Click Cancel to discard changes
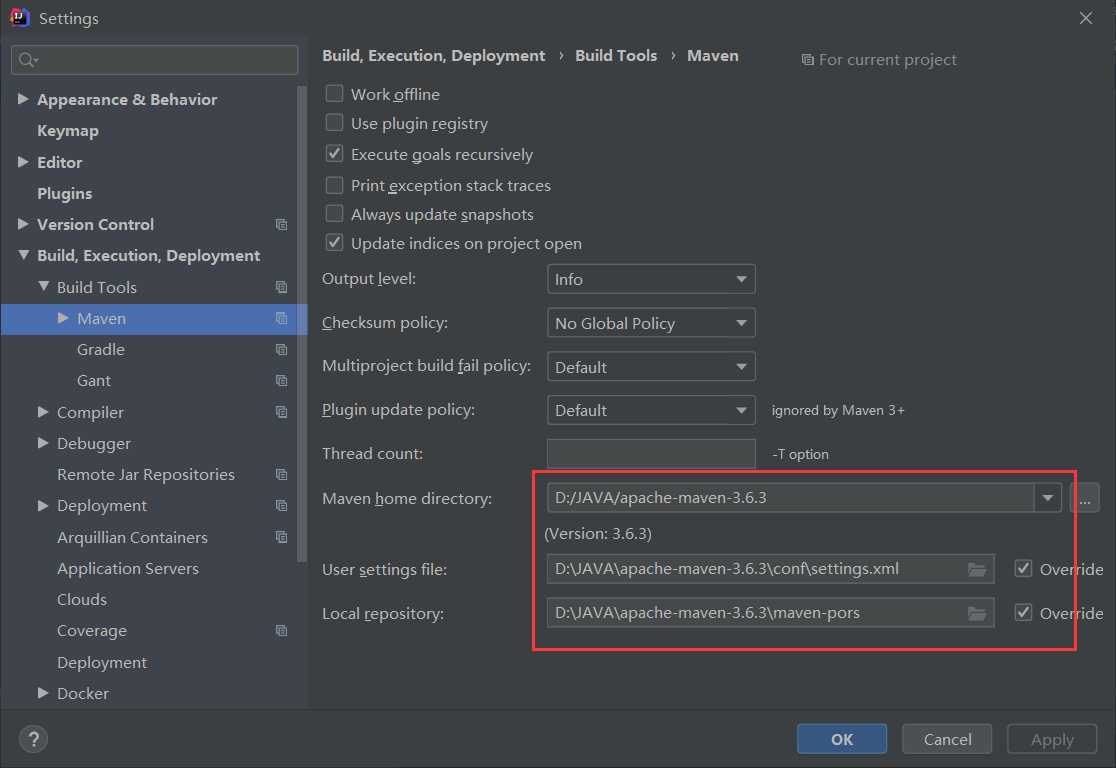1116x768 pixels. click(x=947, y=740)
